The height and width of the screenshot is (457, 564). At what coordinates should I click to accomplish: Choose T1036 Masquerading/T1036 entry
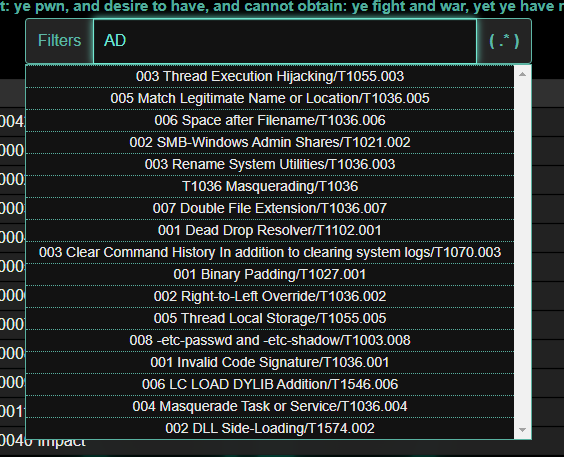(x=270, y=186)
